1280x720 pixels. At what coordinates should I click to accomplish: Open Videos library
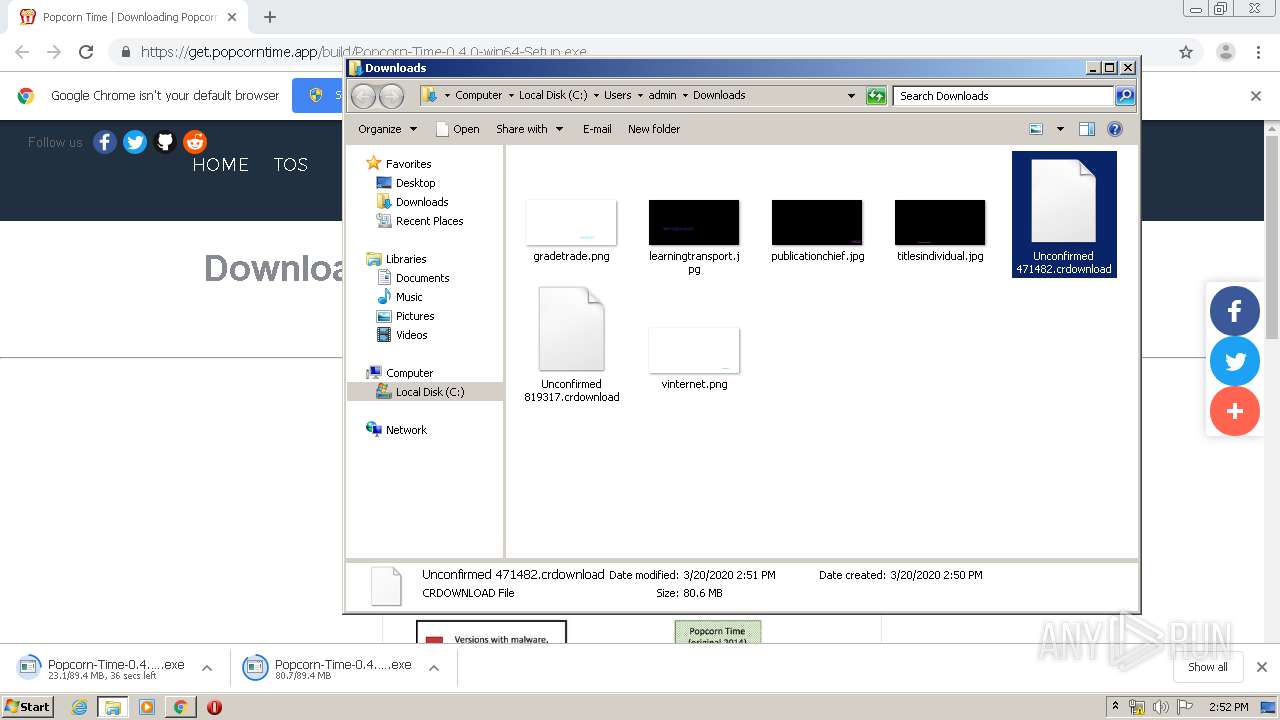point(411,335)
